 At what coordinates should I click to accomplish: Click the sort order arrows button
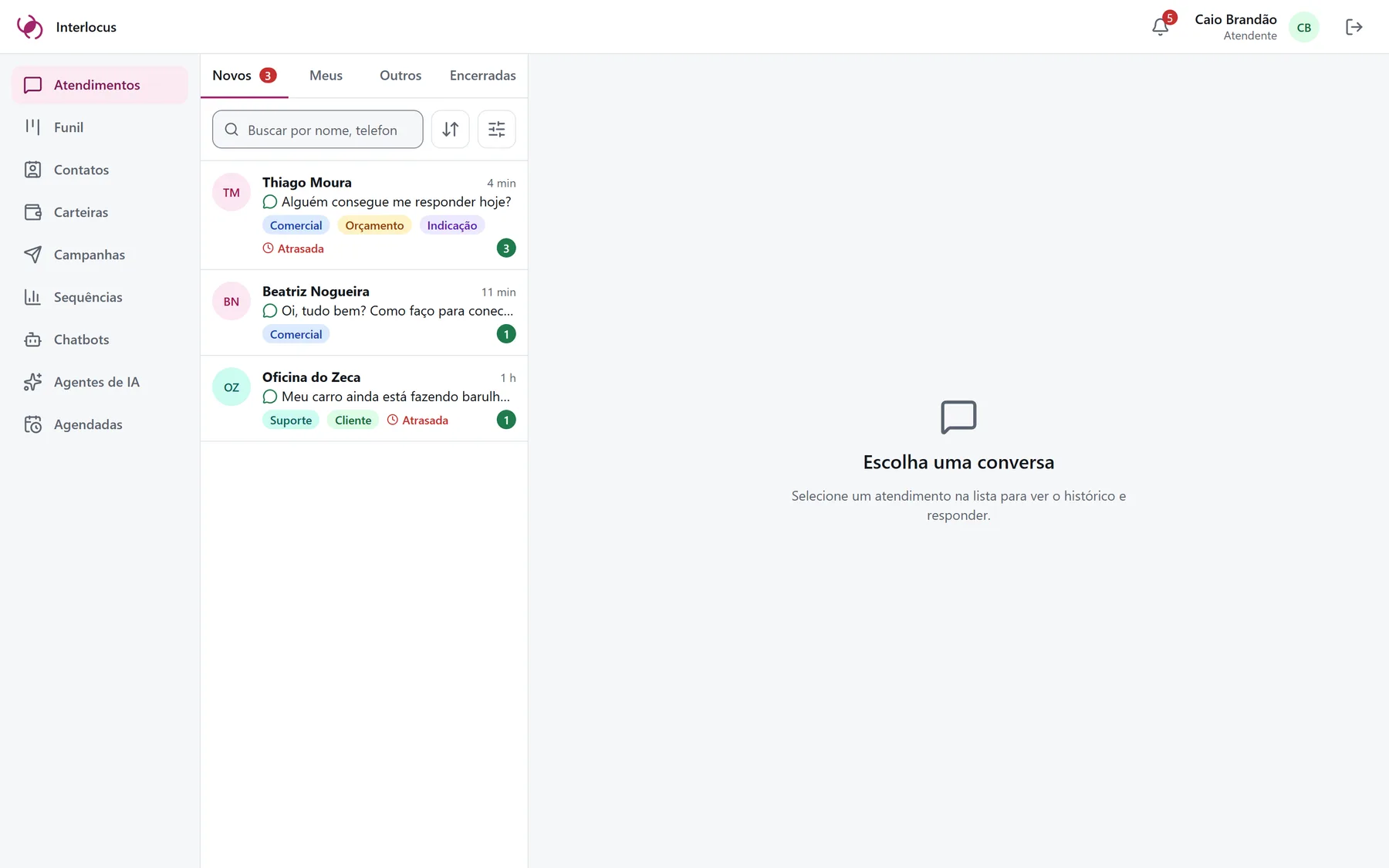(x=450, y=129)
